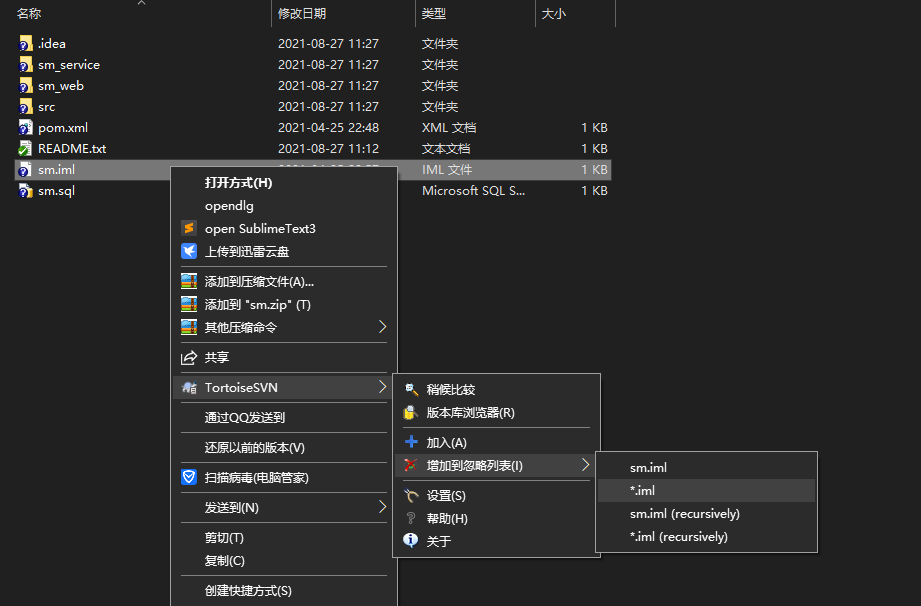Choose 扫描病毒(电脑管家)
921x606 pixels.
click(257, 477)
